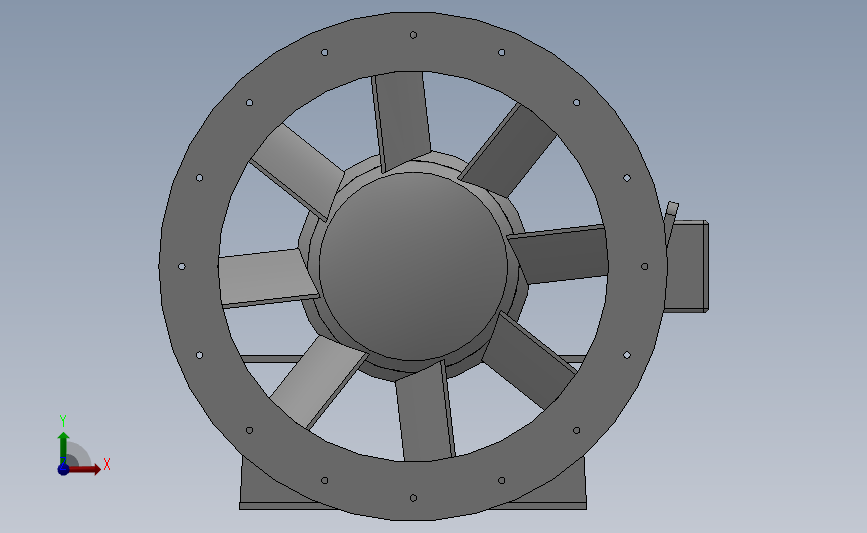The height and width of the screenshot is (533, 867).
Task: Click the green Y label of the triad
Action: pyautogui.click(x=62, y=421)
